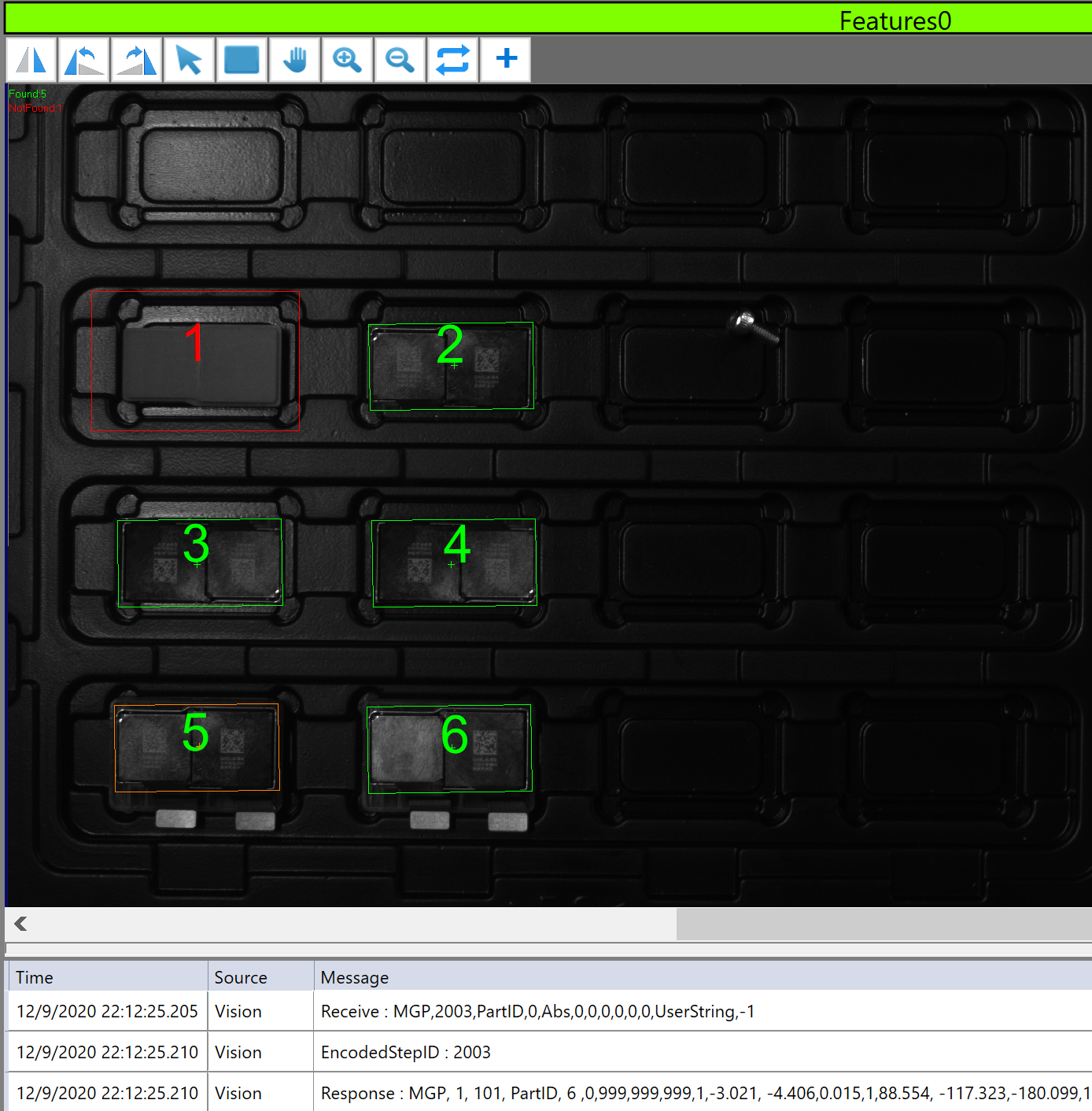Click the red not-found region labeled 1
The width and height of the screenshot is (1092, 1111).
click(195, 361)
